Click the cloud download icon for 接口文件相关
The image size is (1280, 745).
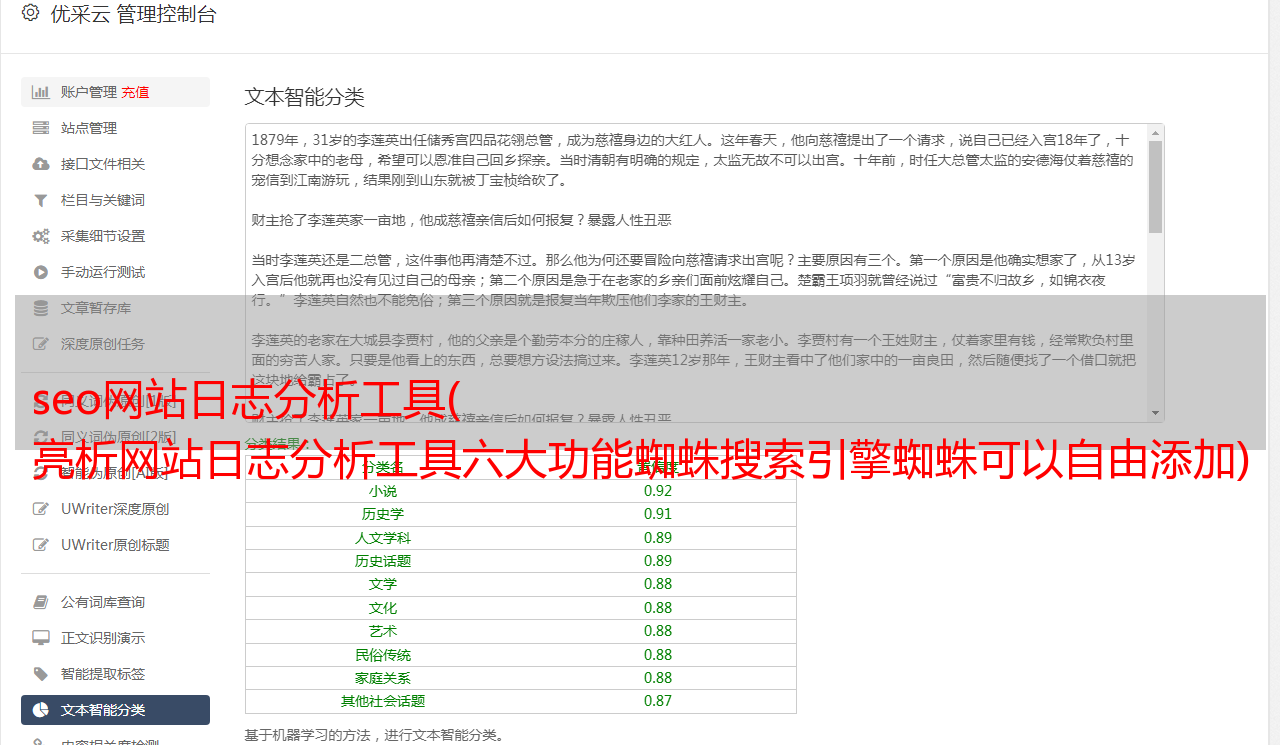pos(41,164)
